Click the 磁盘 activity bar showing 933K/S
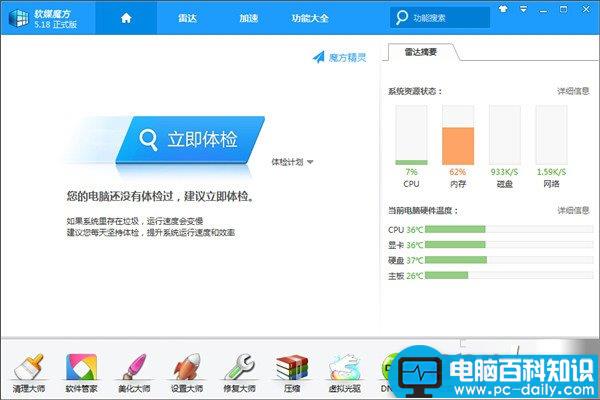The image size is (600, 400). pyautogui.click(x=505, y=135)
